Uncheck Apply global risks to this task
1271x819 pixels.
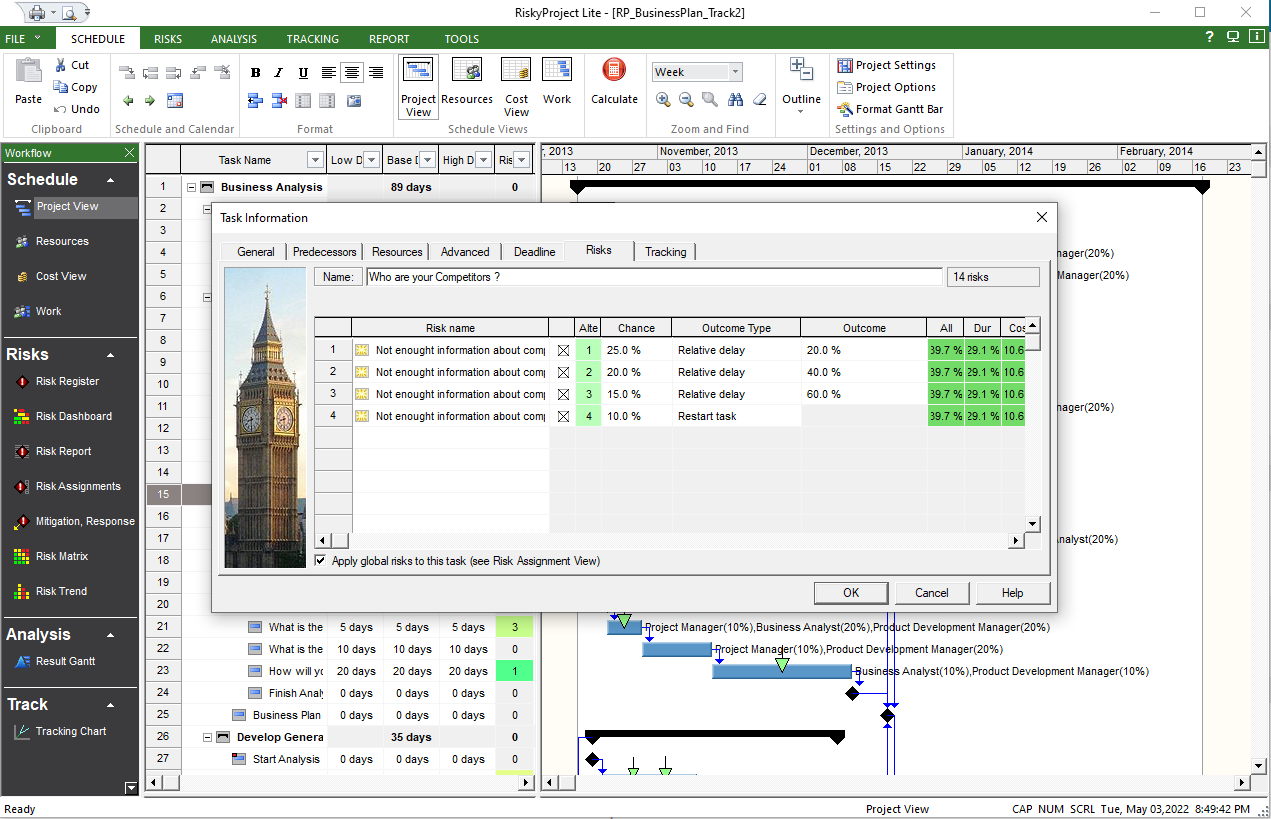(x=320, y=561)
